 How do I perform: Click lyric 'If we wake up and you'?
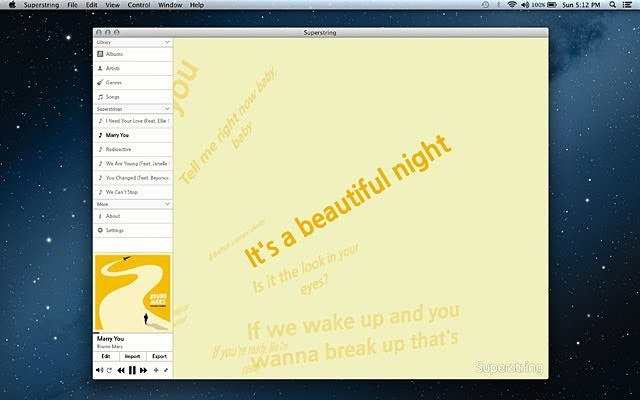pyautogui.click(x=353, y=322)
